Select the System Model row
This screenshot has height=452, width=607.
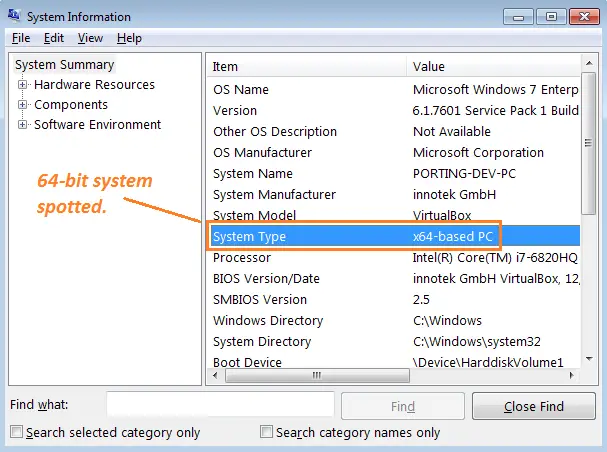click(393, 215)
